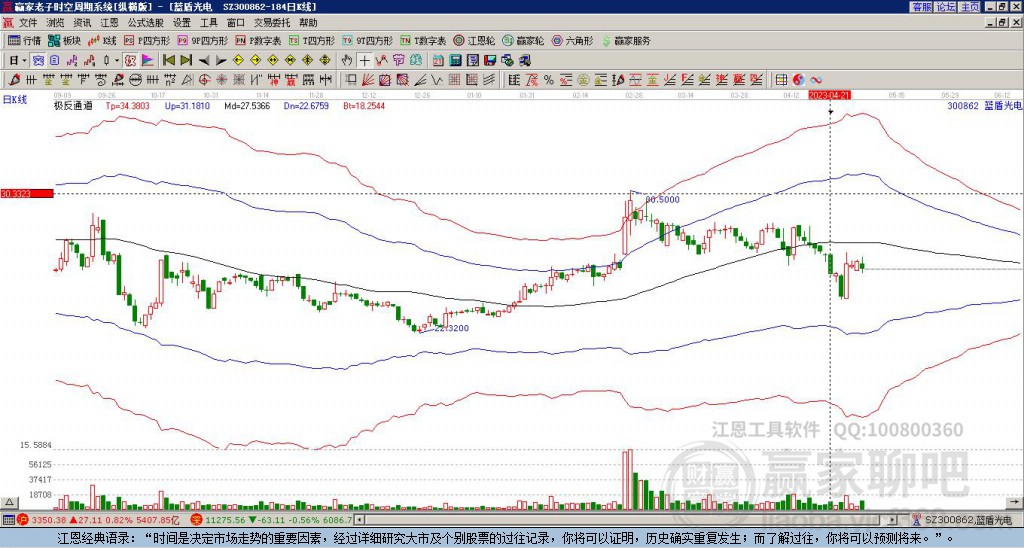The image size is (1024, 548).
Task: Select the red pencil drawing tool
Action: click(14, 80)
